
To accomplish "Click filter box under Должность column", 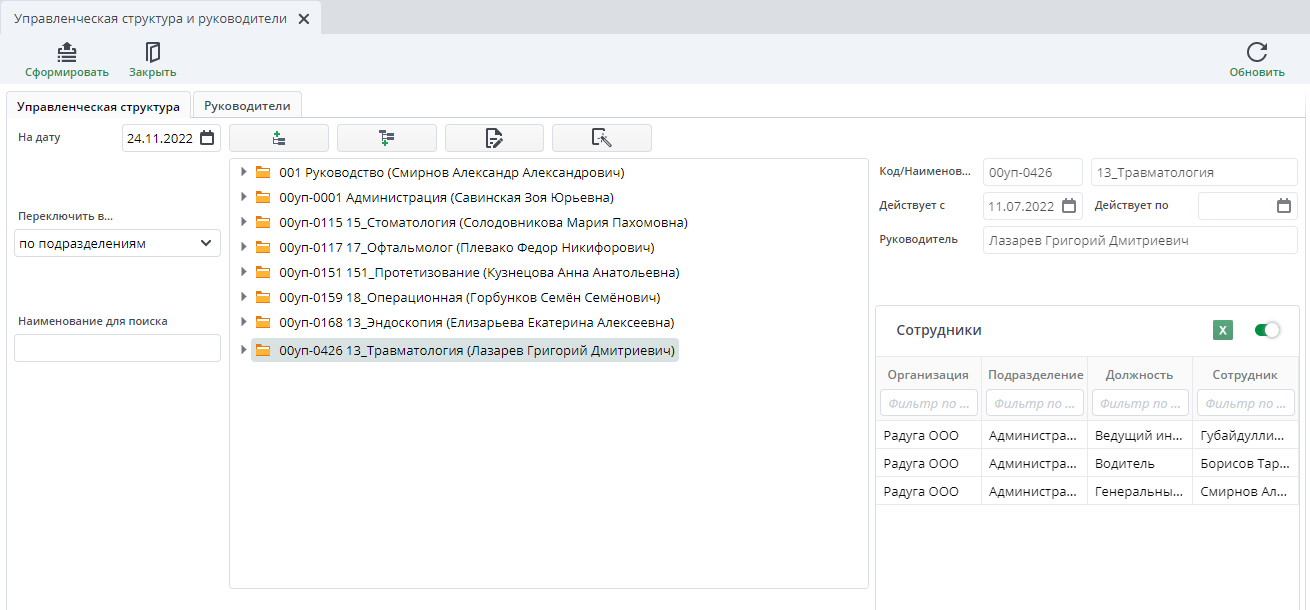I will click(x=1140, y=403).
